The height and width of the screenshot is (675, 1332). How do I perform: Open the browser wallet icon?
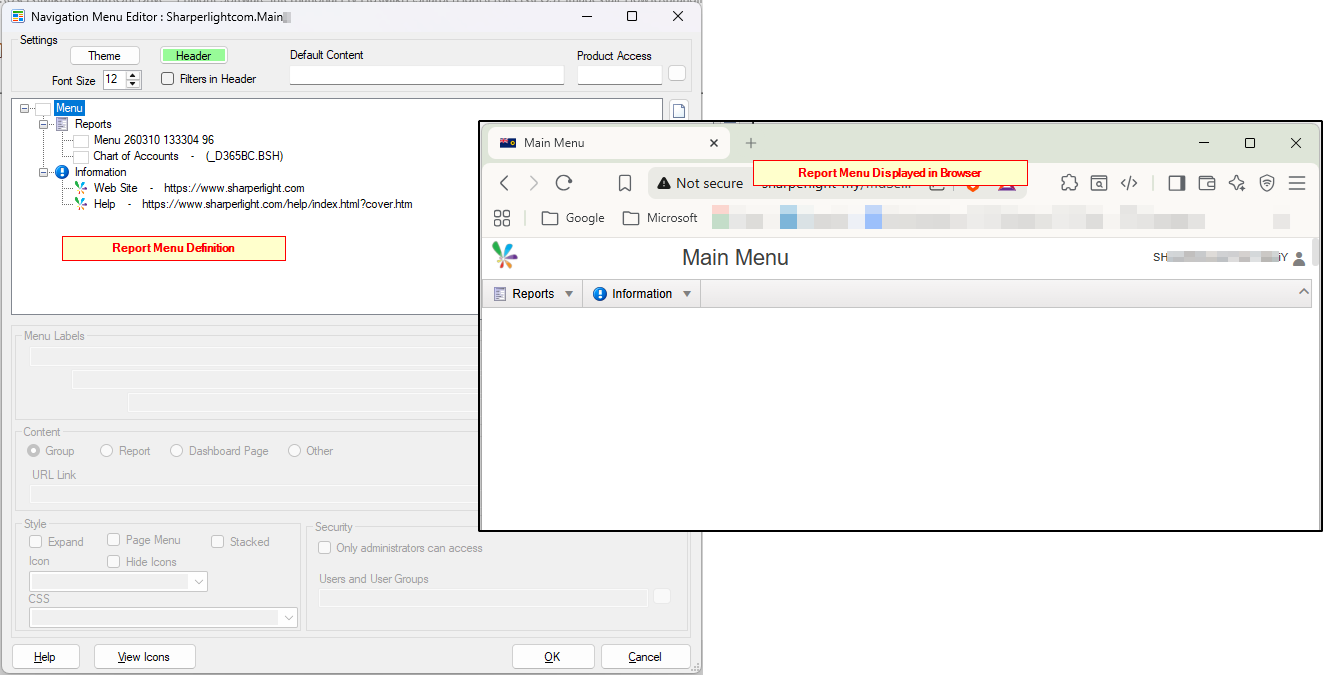tap(1207, 183)
